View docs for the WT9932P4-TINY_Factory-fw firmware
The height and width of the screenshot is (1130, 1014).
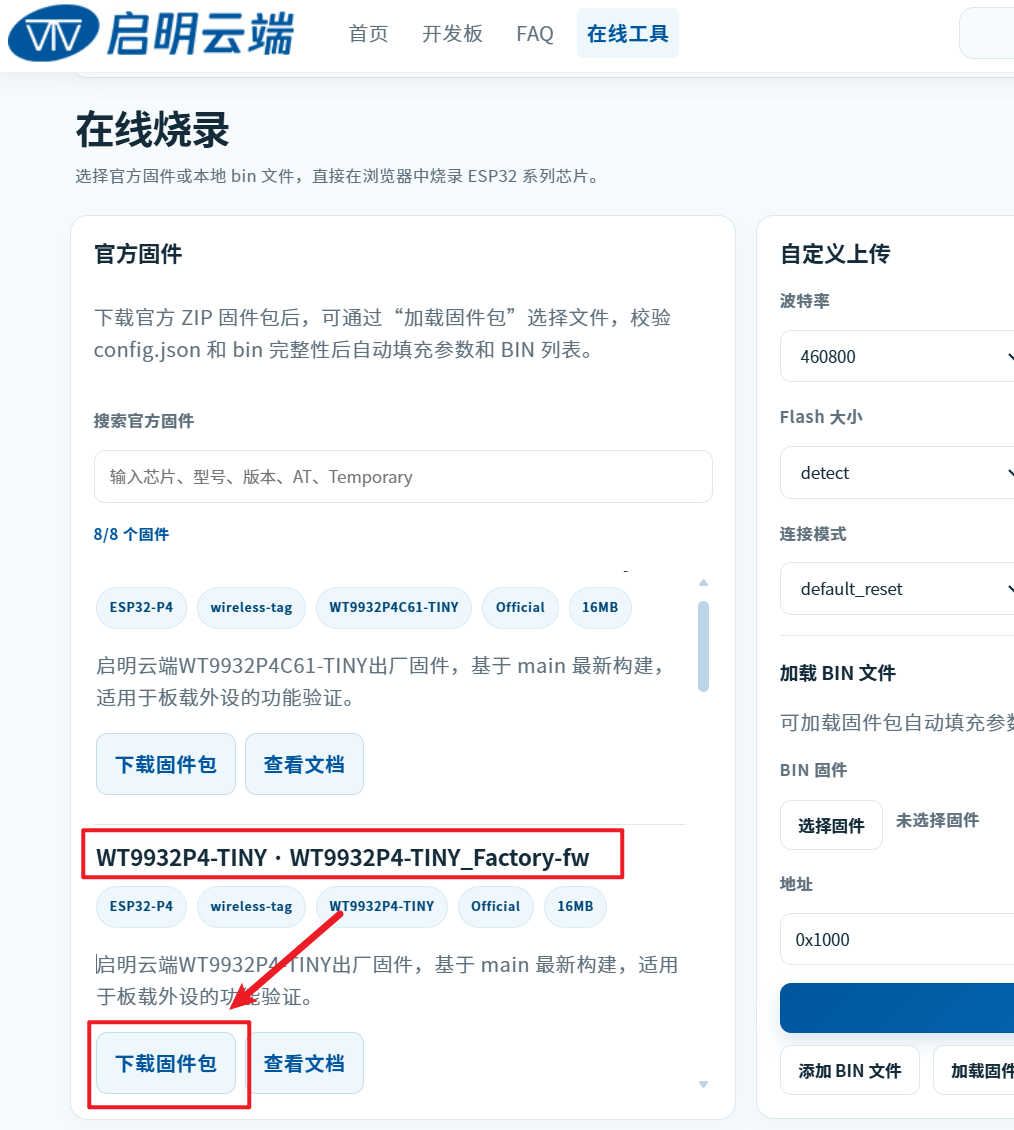(x=304, y=1063)
